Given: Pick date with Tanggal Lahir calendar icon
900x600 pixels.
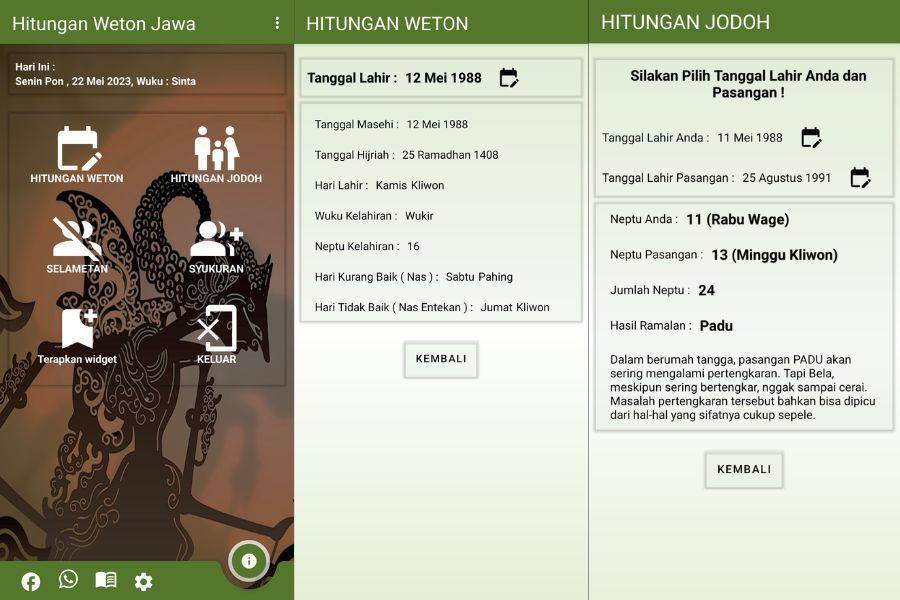Looking at the screenshot, I should click(509, 78).
